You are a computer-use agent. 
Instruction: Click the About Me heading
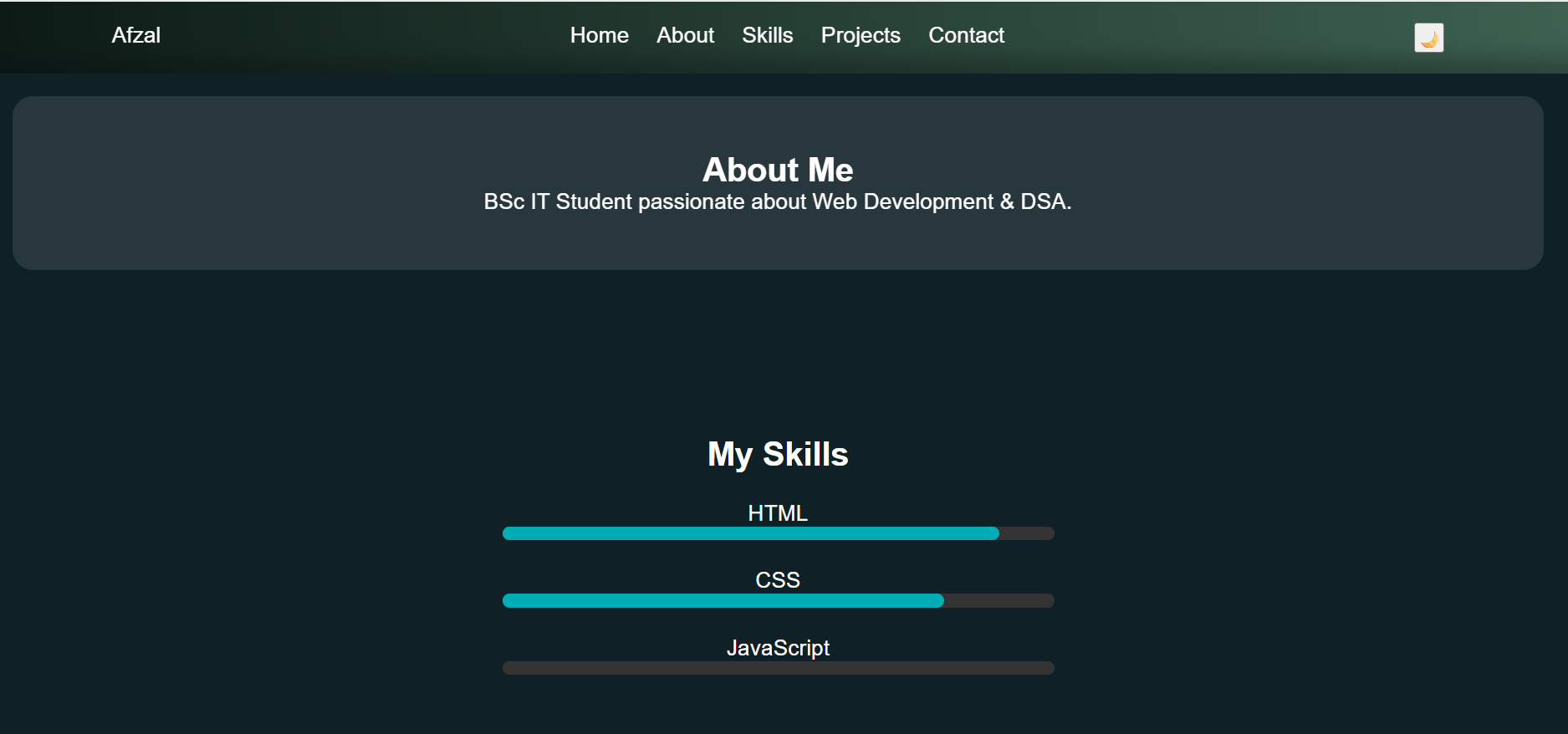pos(777,170)
